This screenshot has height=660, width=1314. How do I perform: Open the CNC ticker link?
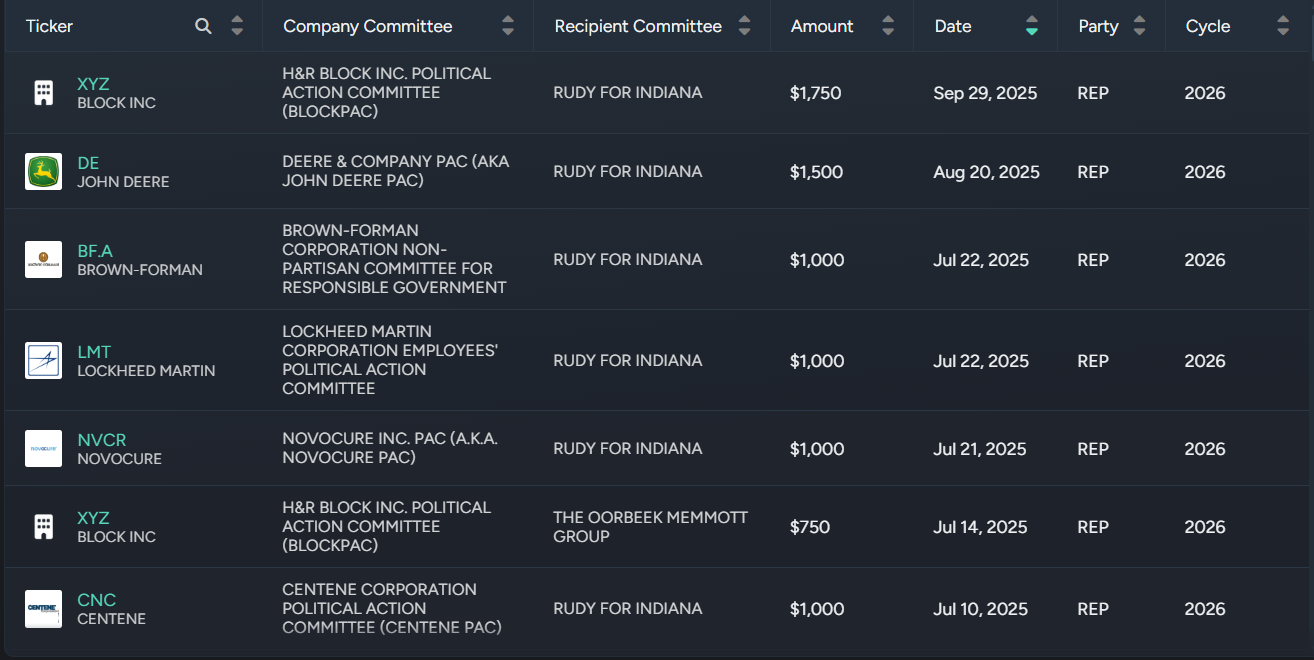click(96, 600)
